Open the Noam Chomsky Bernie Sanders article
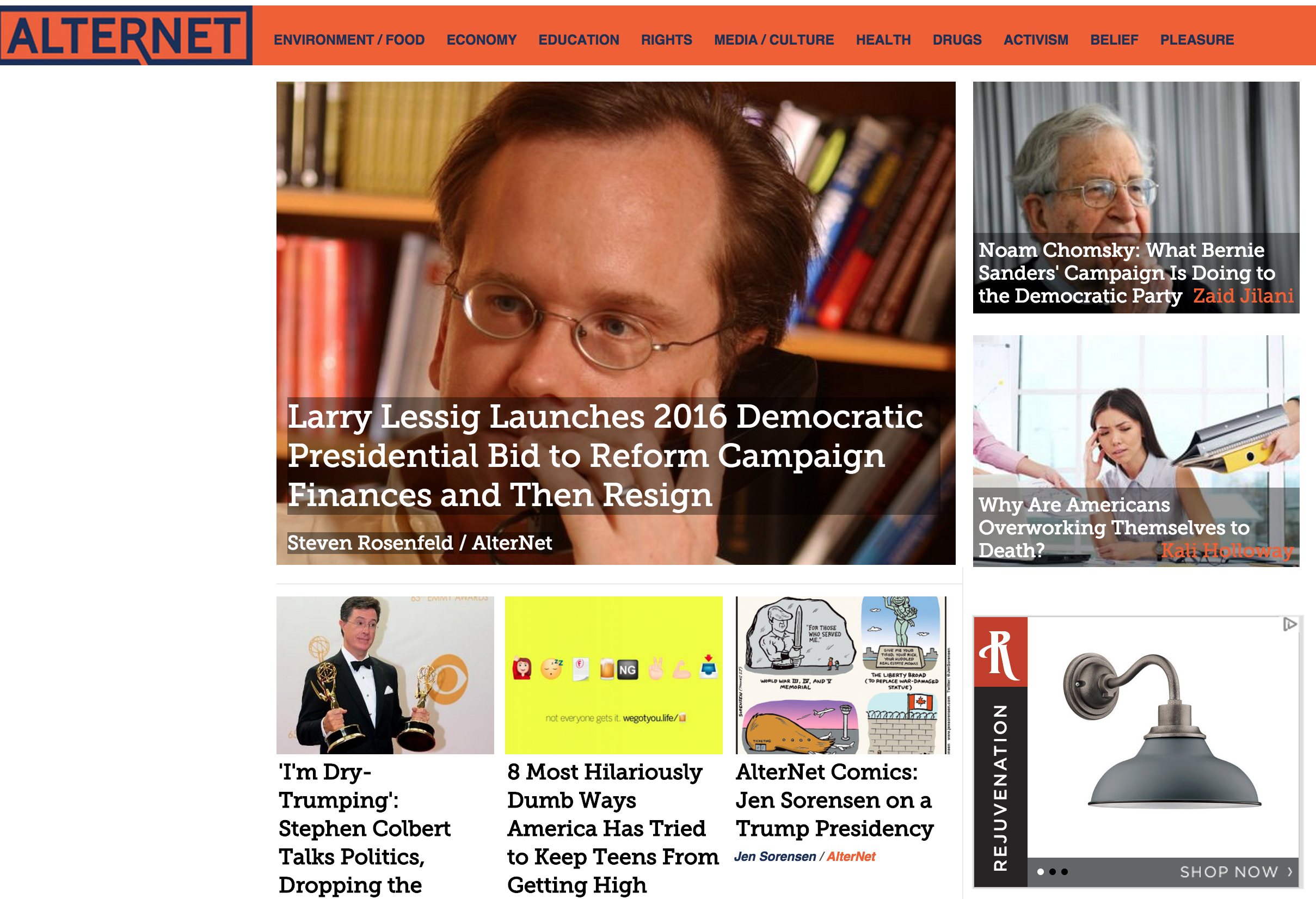The image size is (1316, 899). click(1127, 273)
